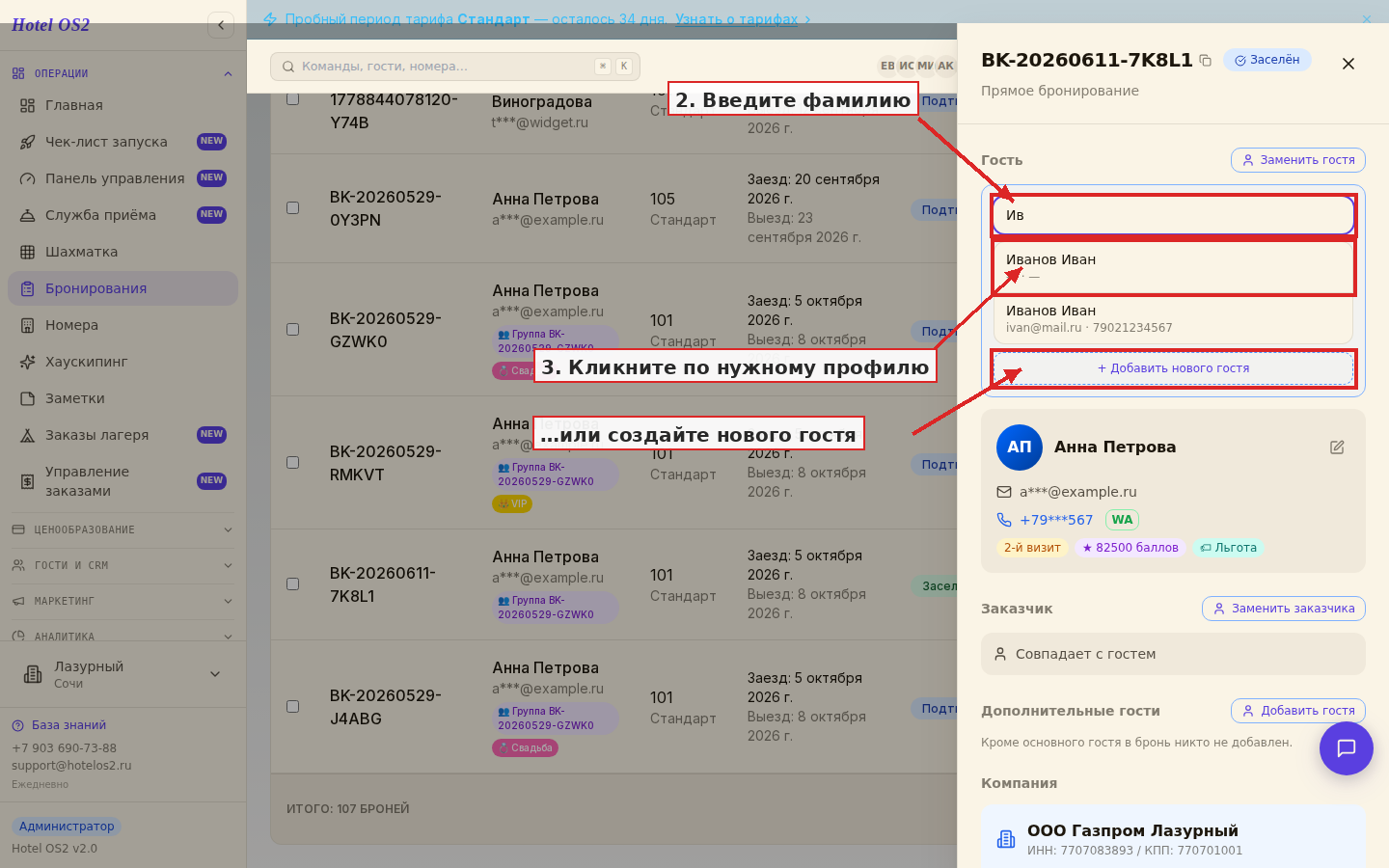This screenshot has width=1389, height=868.
Task: Select checkbox for booking BK-20260529-0Y3PN
Action: pyautogui.click(x=292, y=208)
